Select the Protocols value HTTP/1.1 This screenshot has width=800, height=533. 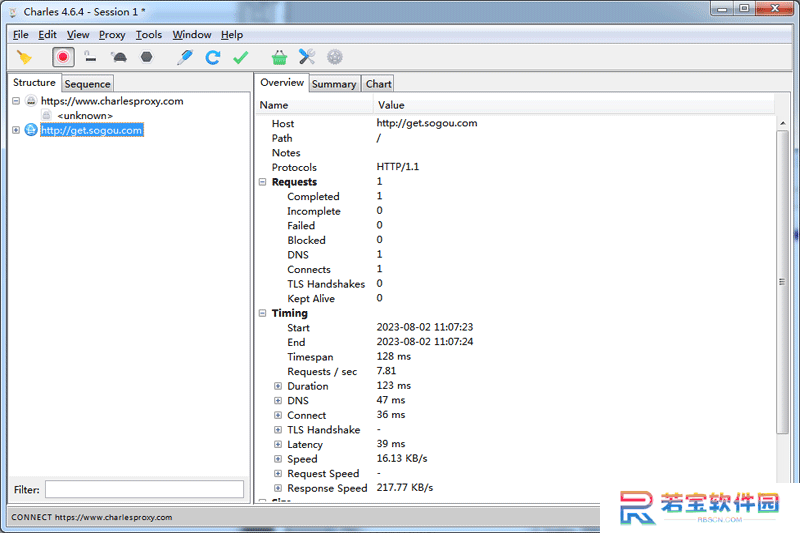[398, 167]
